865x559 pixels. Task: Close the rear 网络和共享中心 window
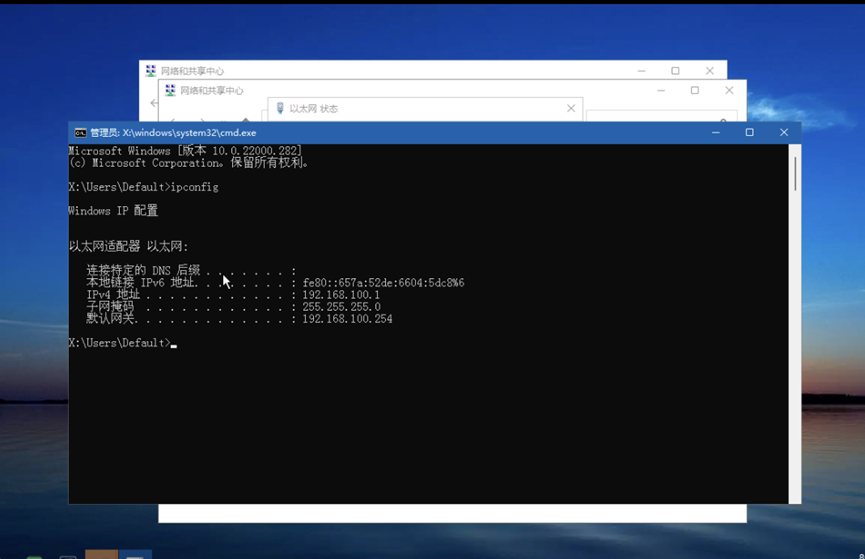710,71
